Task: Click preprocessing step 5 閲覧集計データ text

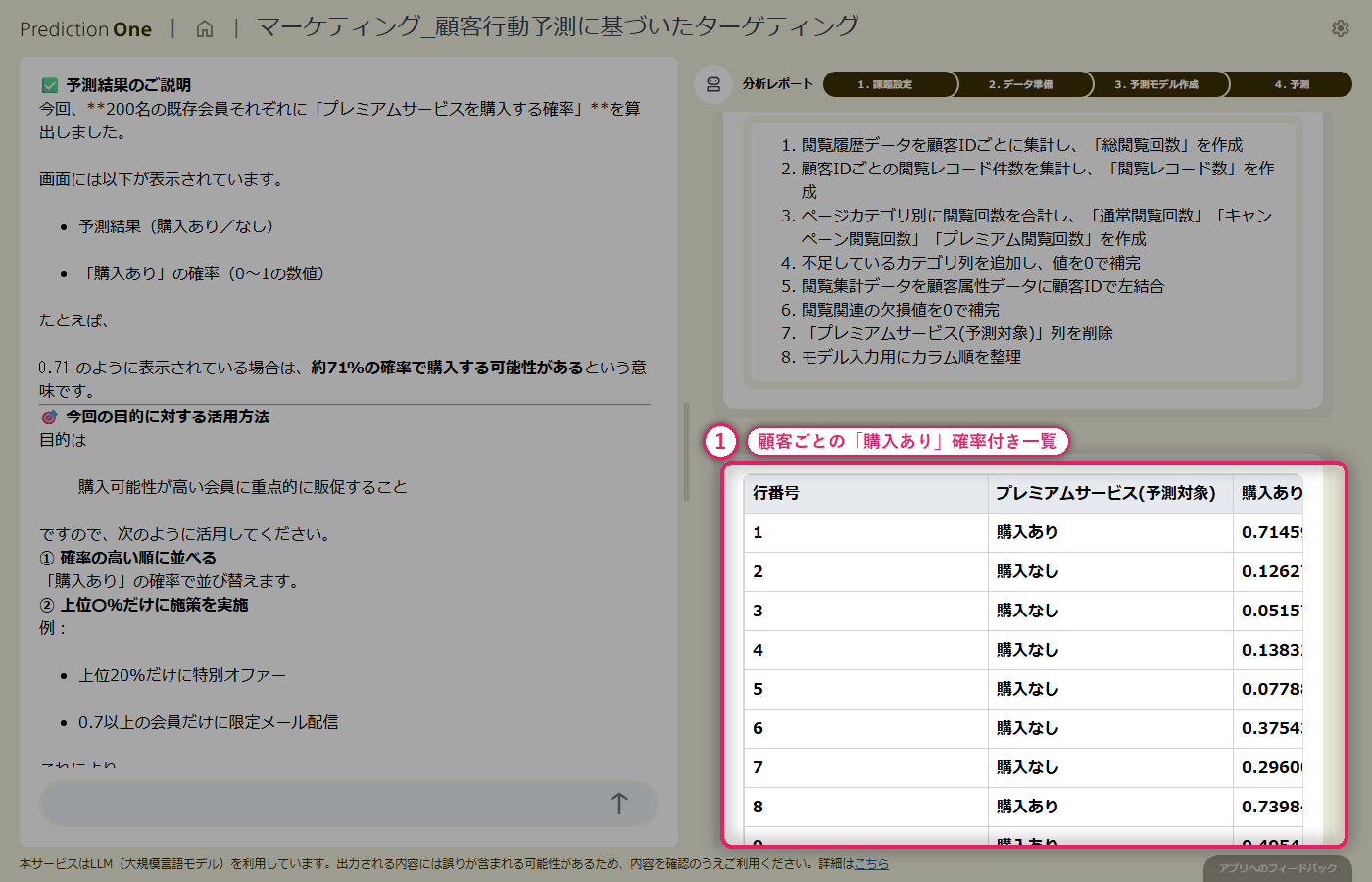Action: 983,286
